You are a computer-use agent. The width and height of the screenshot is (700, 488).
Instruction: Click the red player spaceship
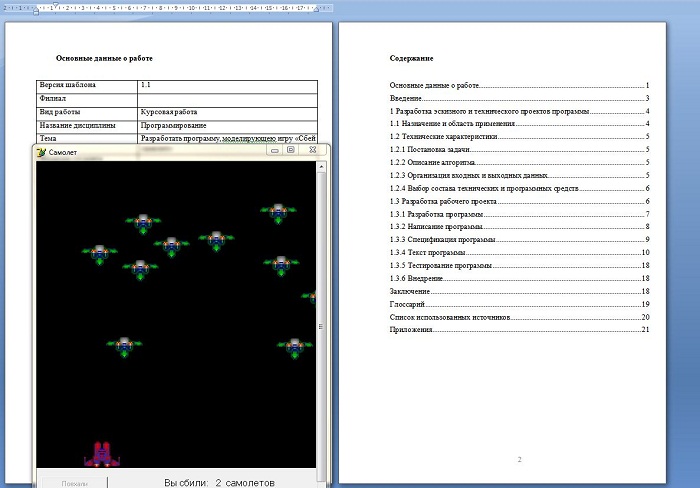(x=102, y=455)
